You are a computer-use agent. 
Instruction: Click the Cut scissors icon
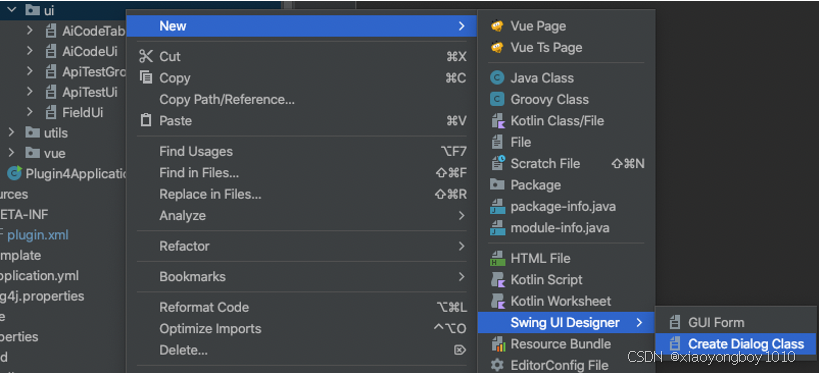(146, 56)
